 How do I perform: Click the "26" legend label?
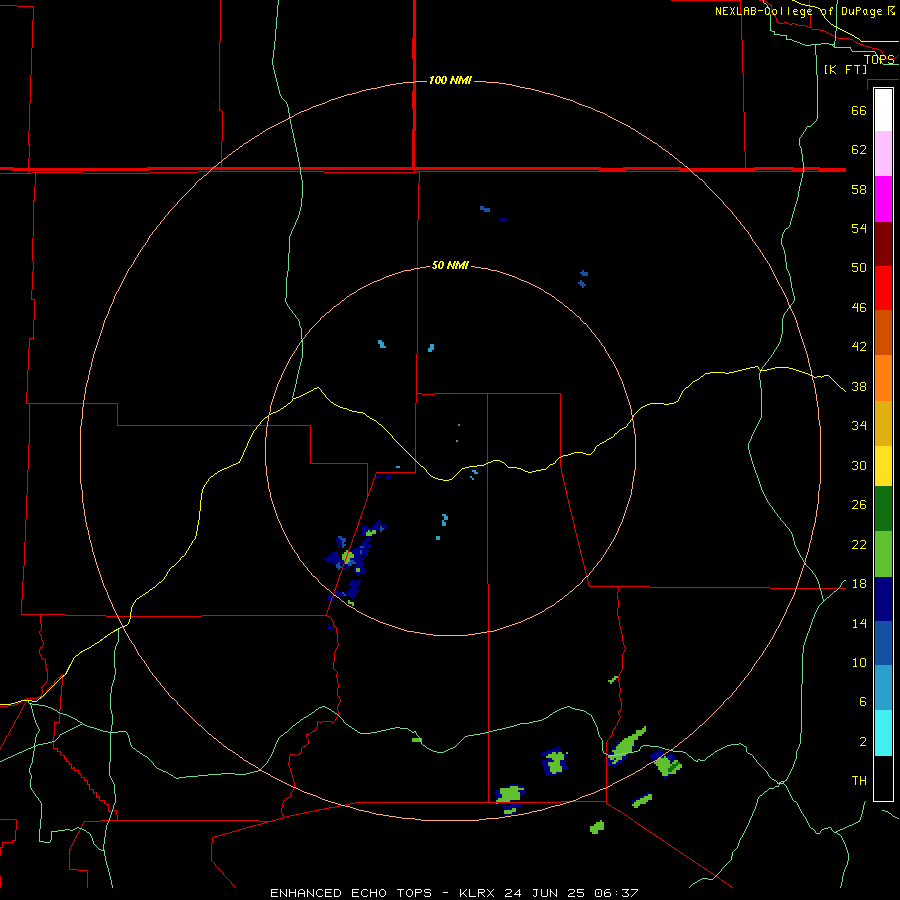859,505
